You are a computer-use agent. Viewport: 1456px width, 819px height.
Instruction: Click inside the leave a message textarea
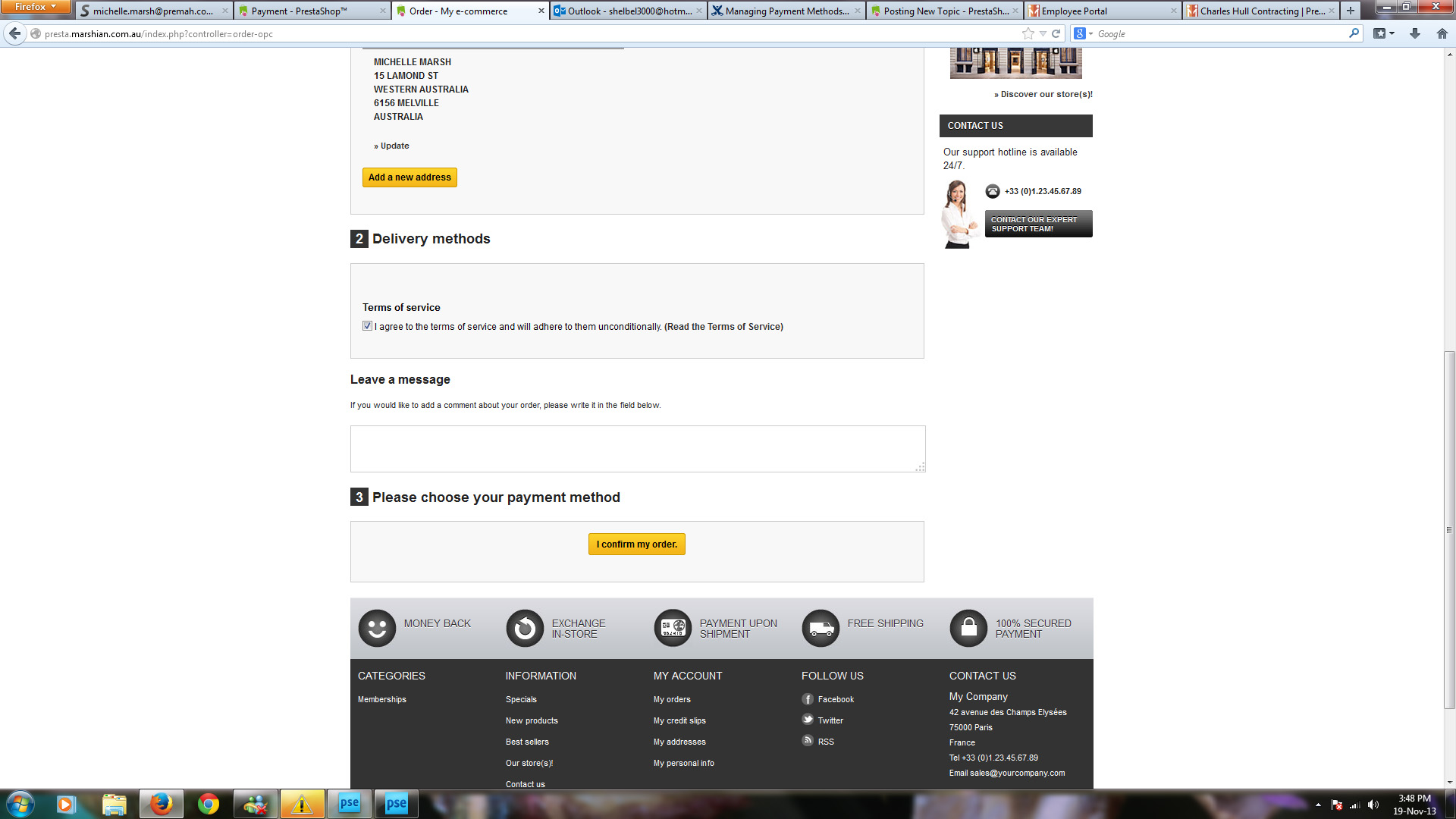coord(637,449)
